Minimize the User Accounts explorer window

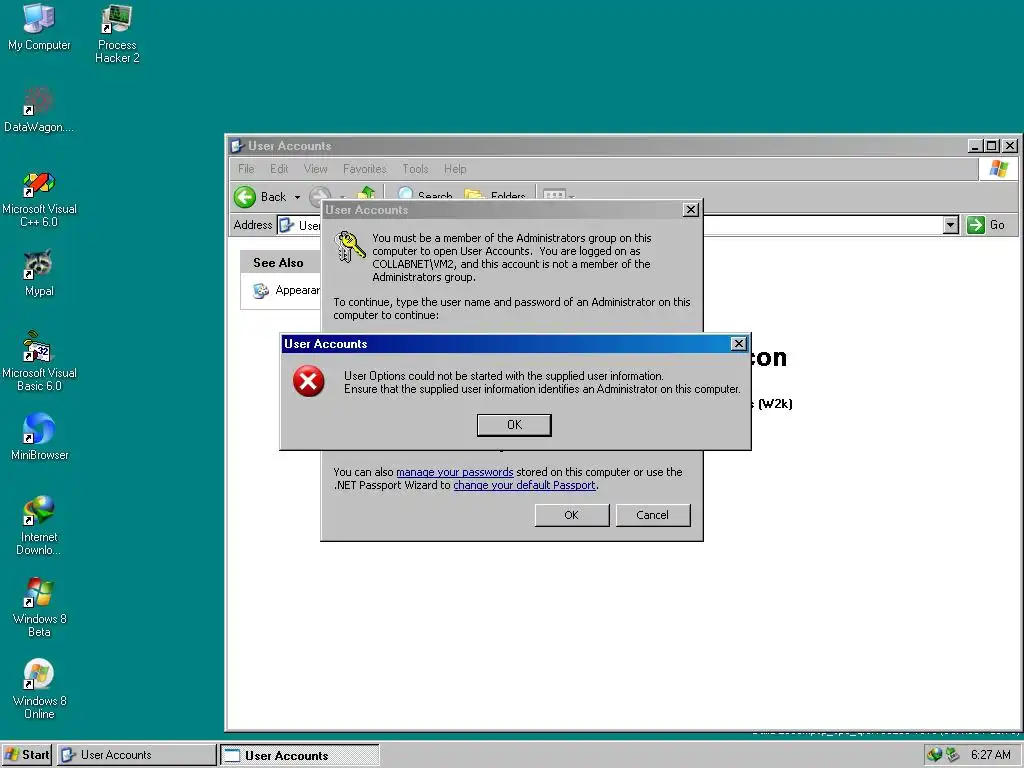click(x=976, y=146)
